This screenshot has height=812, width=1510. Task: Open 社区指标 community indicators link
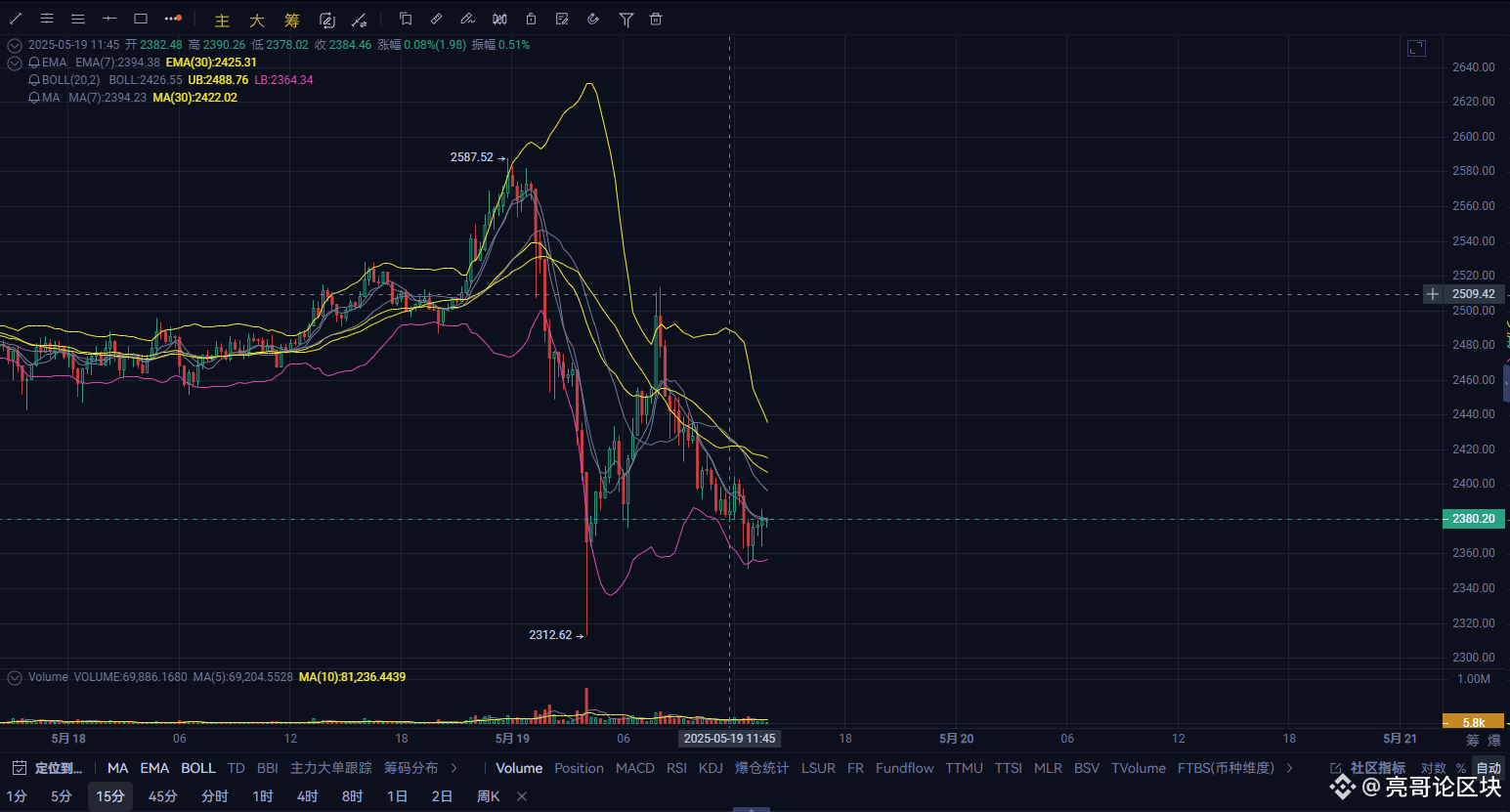pyautogui.click(x=1368, y=768)
